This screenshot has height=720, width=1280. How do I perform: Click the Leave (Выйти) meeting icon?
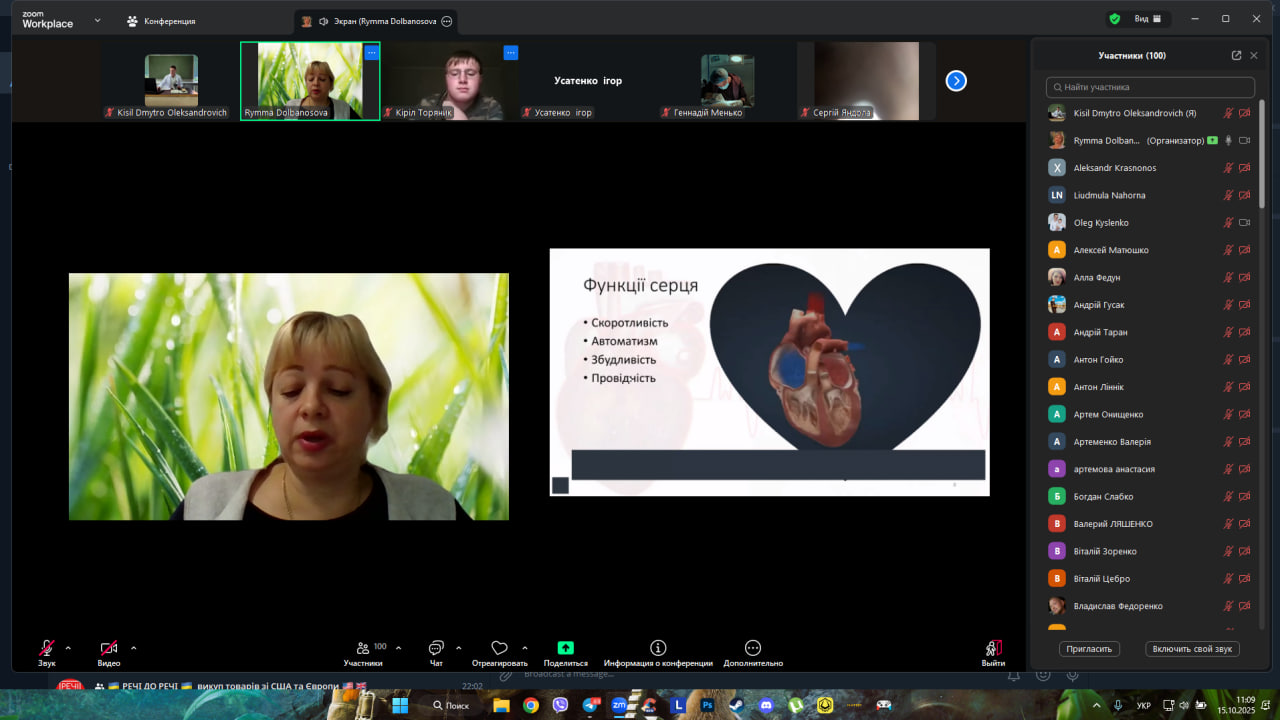(993, 648)
